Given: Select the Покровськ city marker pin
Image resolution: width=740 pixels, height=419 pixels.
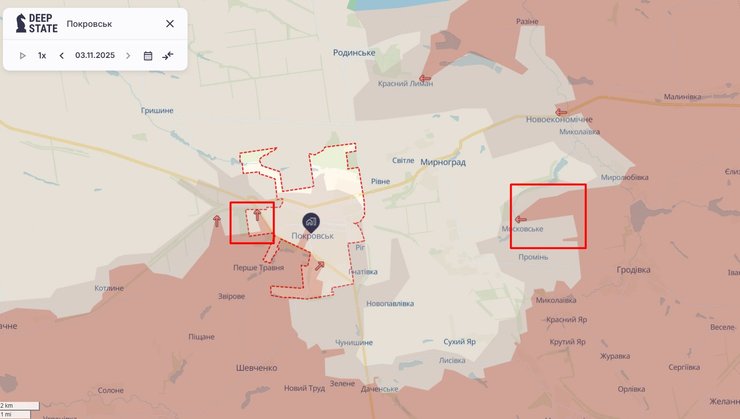Looking at the screenshot, I should pyautogui.click(x=311, y=221).
